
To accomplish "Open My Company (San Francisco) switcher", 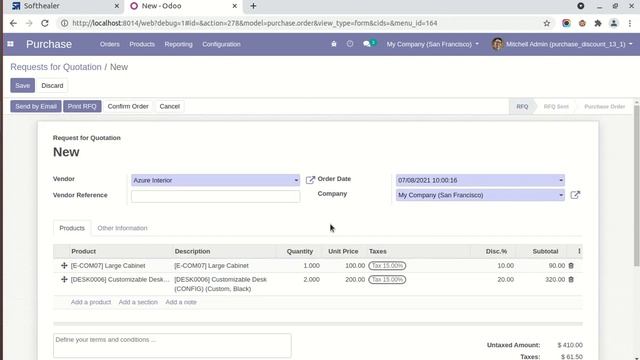I will point(433,44).
